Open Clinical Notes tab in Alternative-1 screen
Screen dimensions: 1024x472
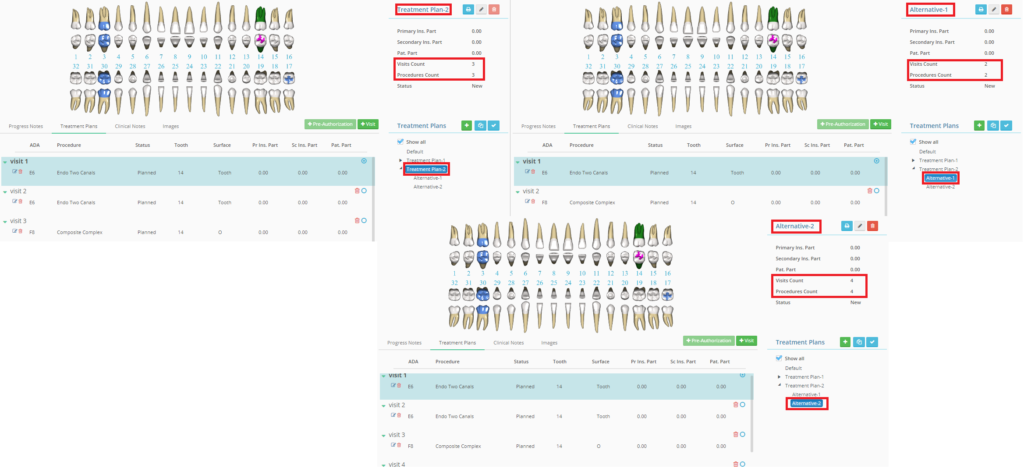tap(642, 126)
